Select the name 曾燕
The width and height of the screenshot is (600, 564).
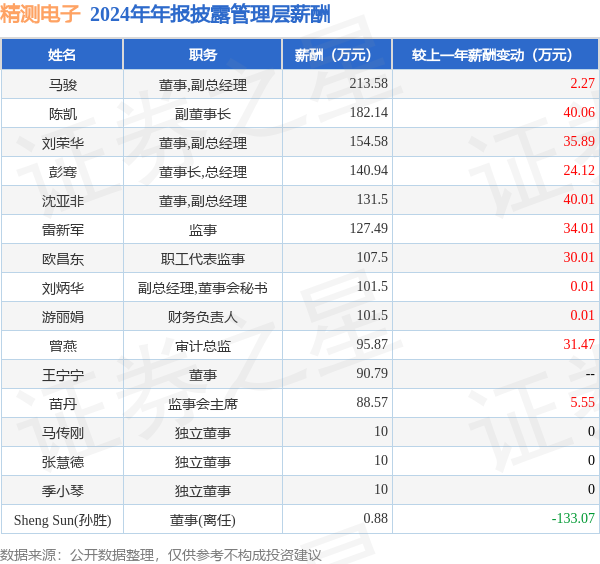[x=63, y=346]
